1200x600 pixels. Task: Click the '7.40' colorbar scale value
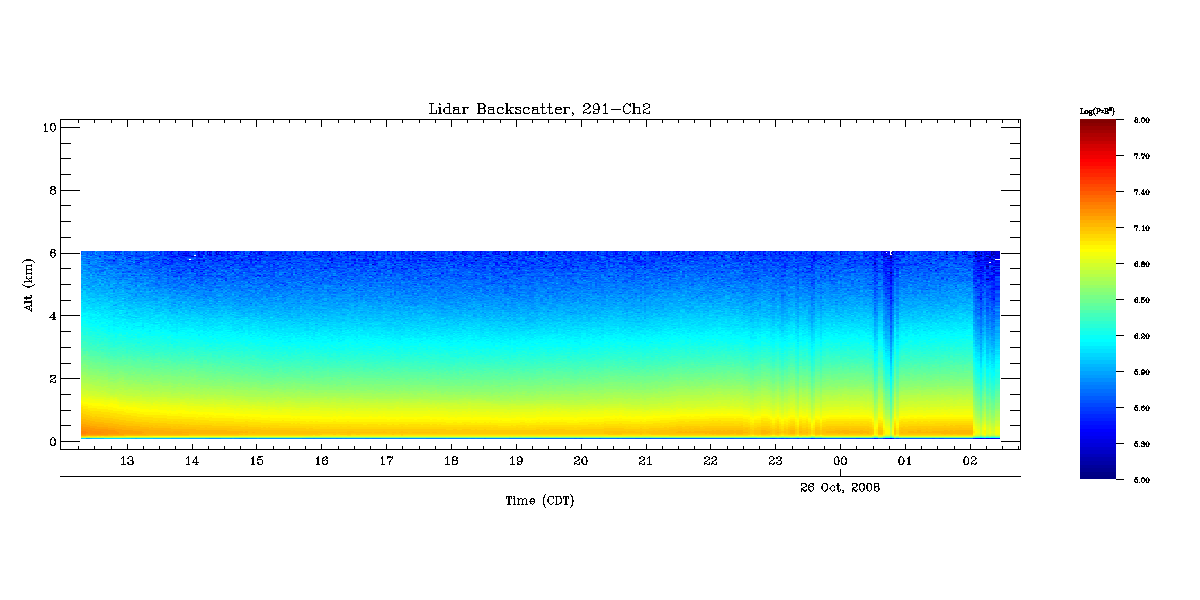(x=1142, y=192)
